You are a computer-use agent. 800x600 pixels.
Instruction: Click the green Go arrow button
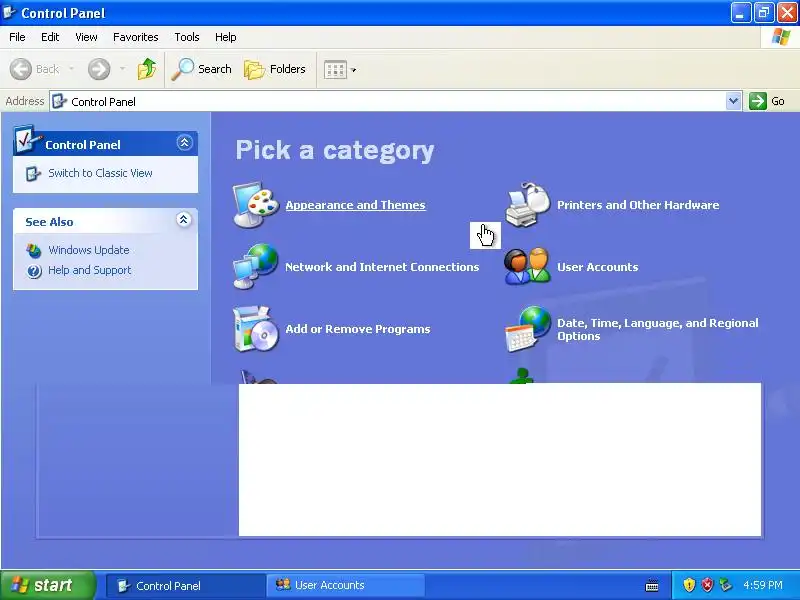[758, 101]
